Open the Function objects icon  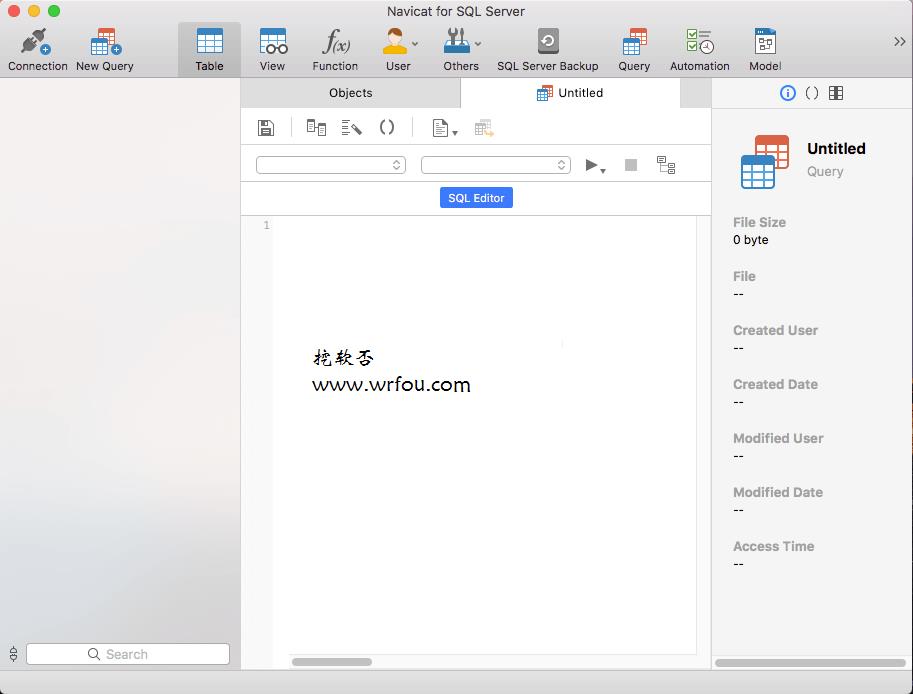(335, 49)
